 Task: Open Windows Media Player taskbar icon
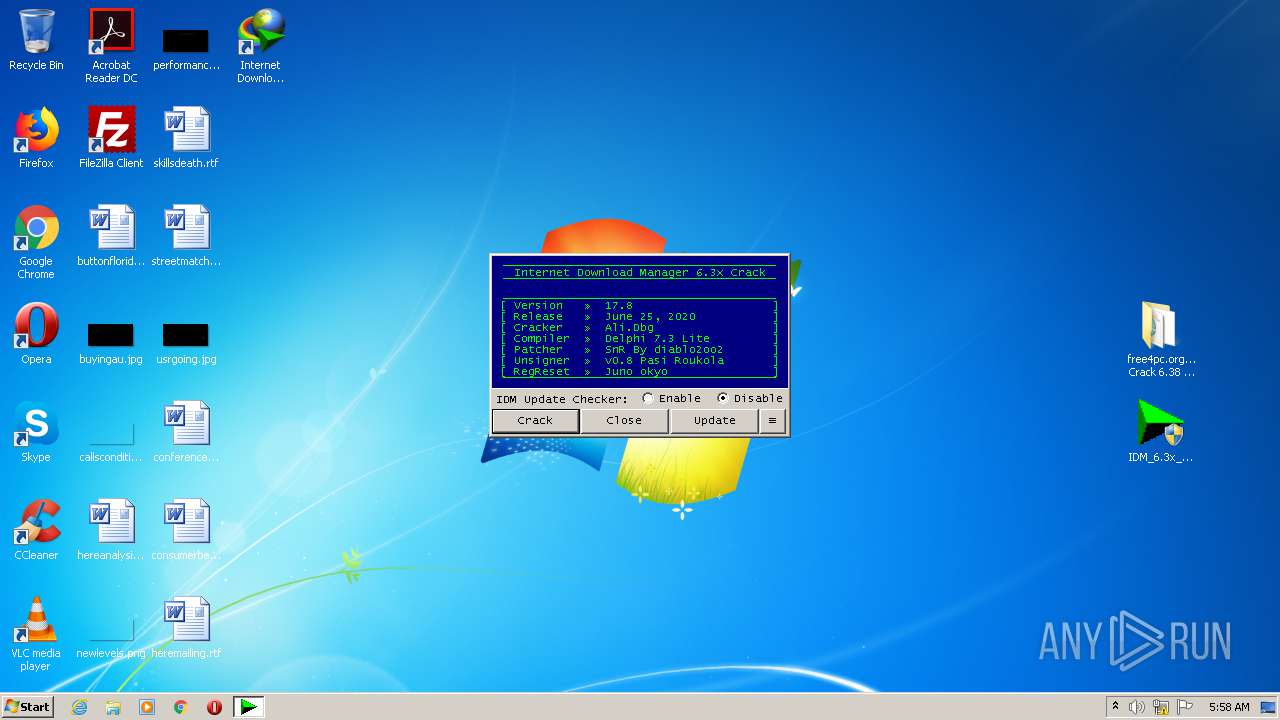[147, 707]
